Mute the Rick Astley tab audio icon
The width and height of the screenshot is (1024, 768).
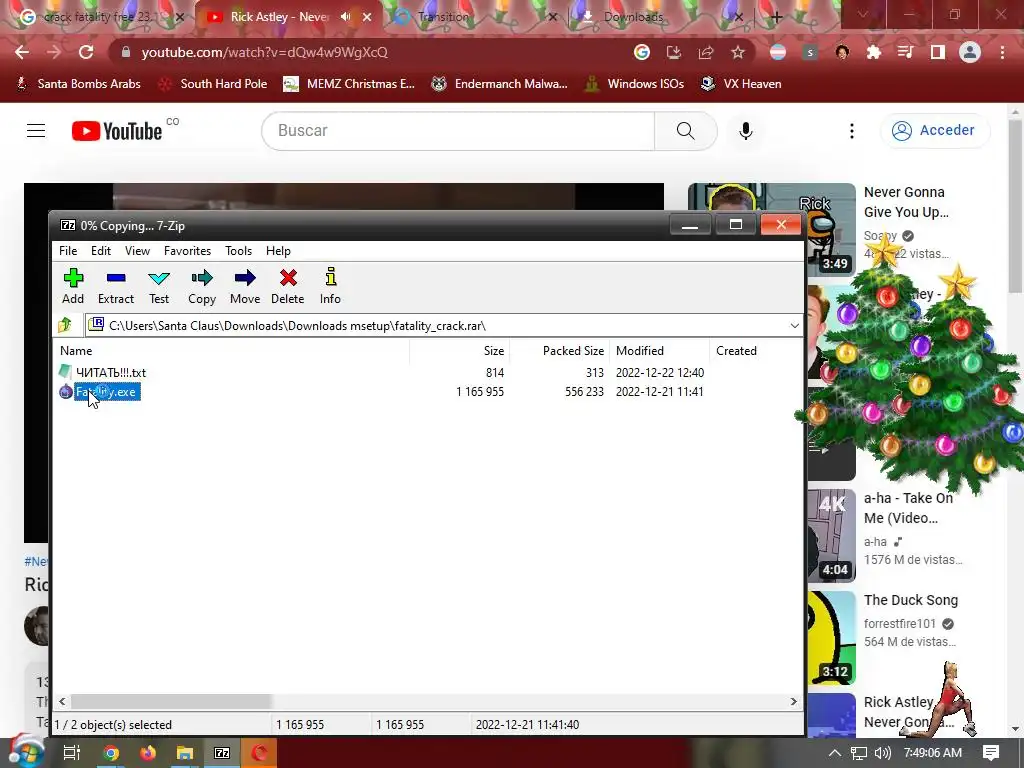tap(345, 17)
